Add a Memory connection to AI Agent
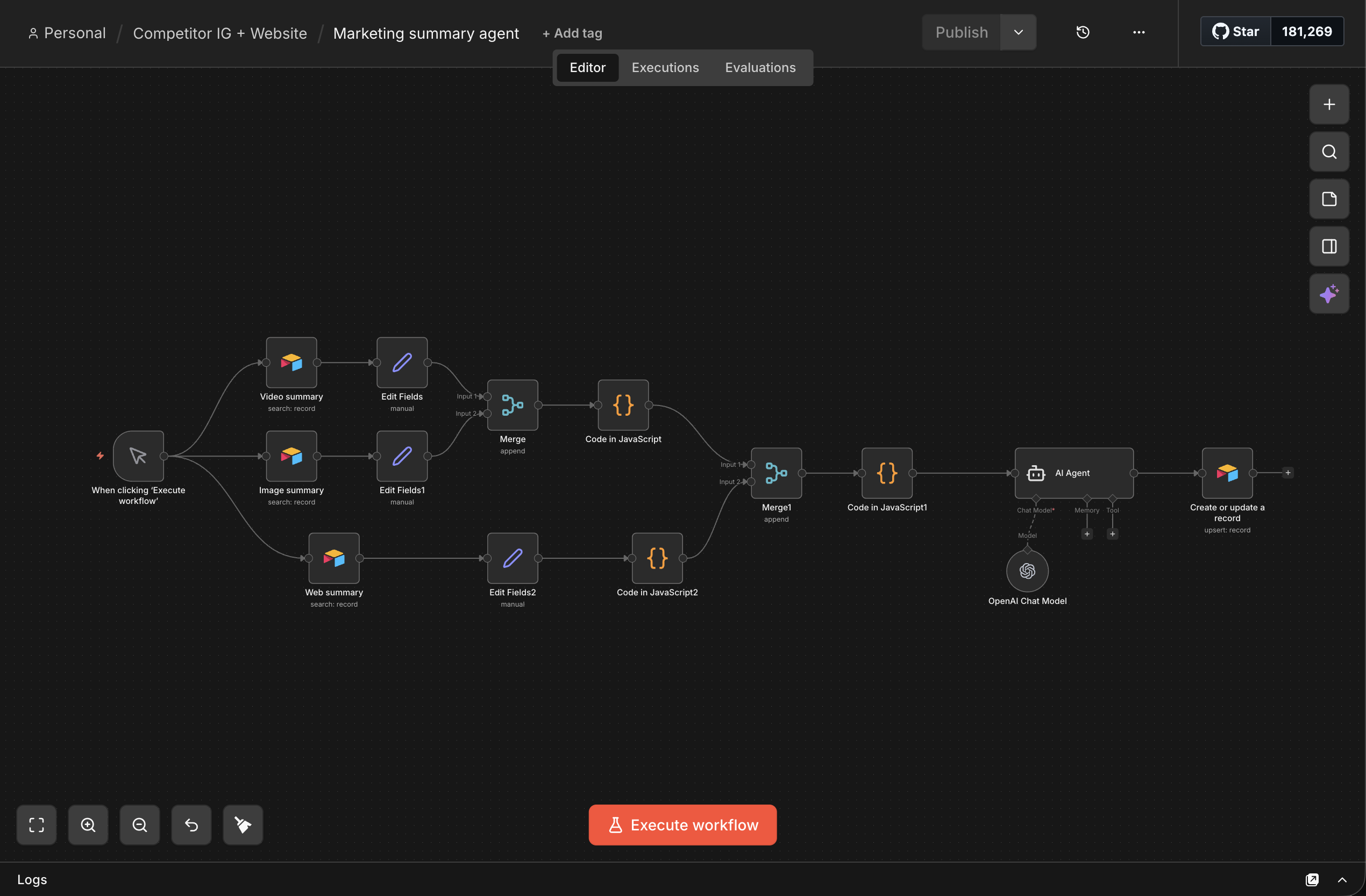Screen dimensions: 1366x896 click(1086, 534)
